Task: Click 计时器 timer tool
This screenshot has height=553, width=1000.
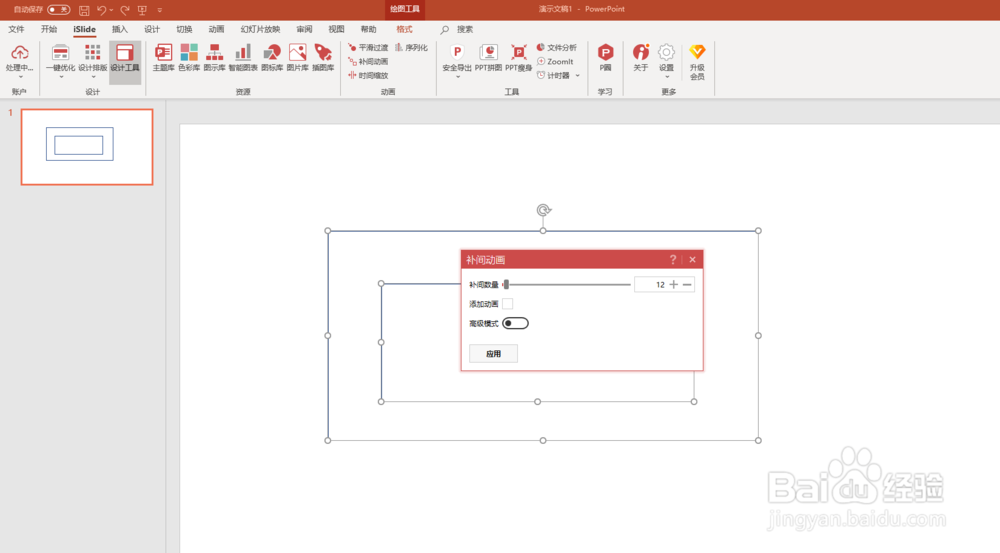Action: tap(553, 76)
